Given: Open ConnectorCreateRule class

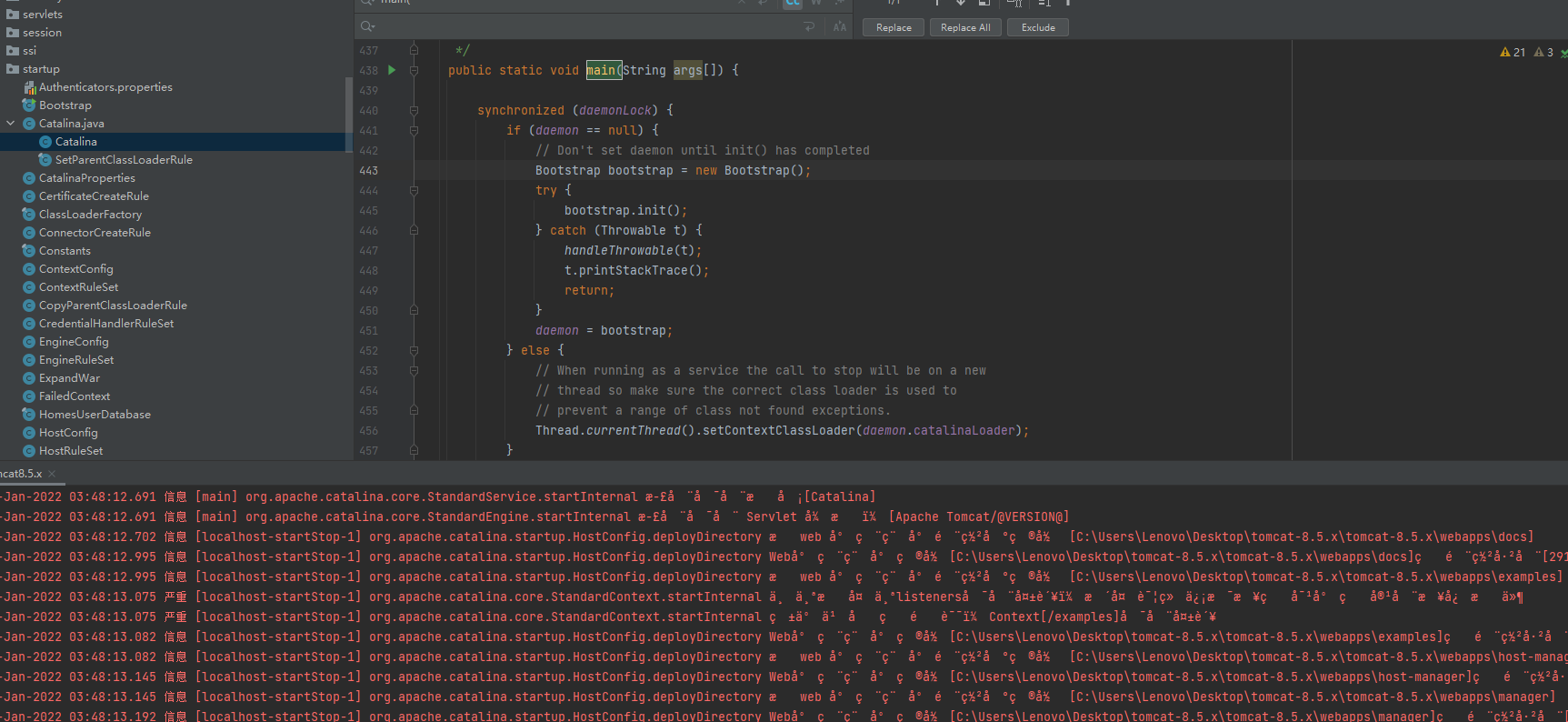Looking at the screenshot, I should click(95, 233).
